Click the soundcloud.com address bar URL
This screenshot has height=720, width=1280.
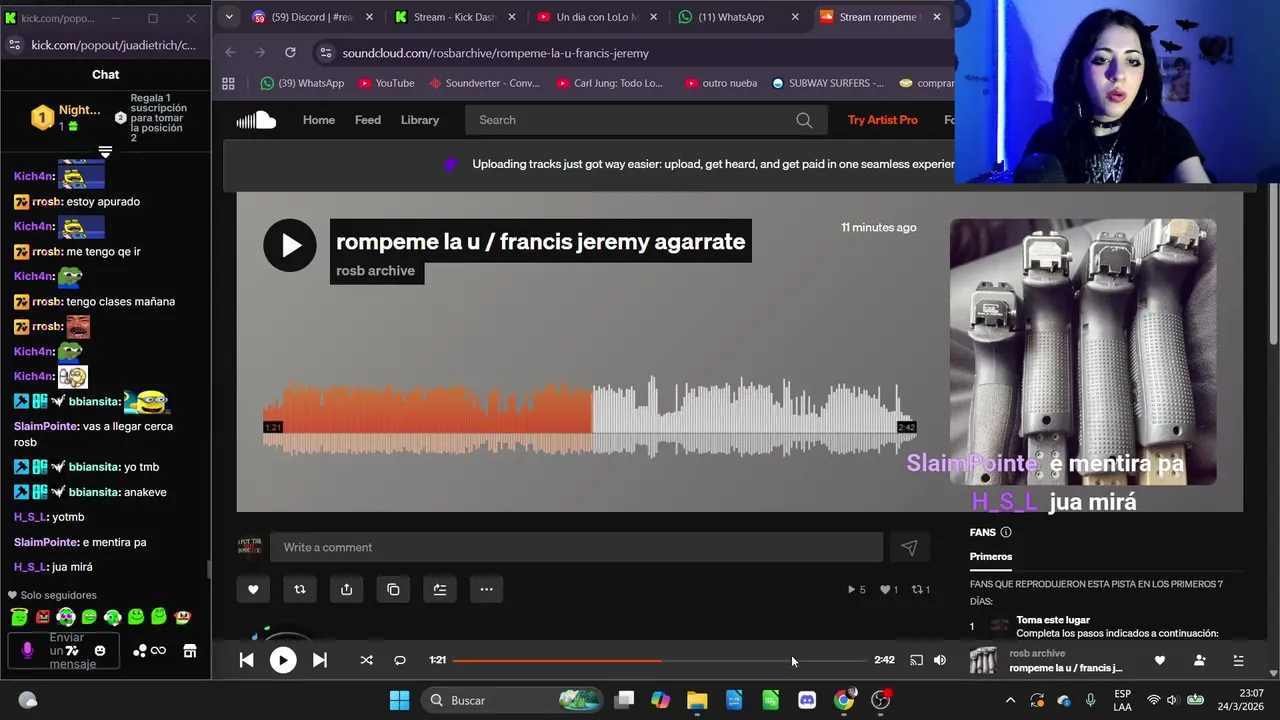click(496, 53)
